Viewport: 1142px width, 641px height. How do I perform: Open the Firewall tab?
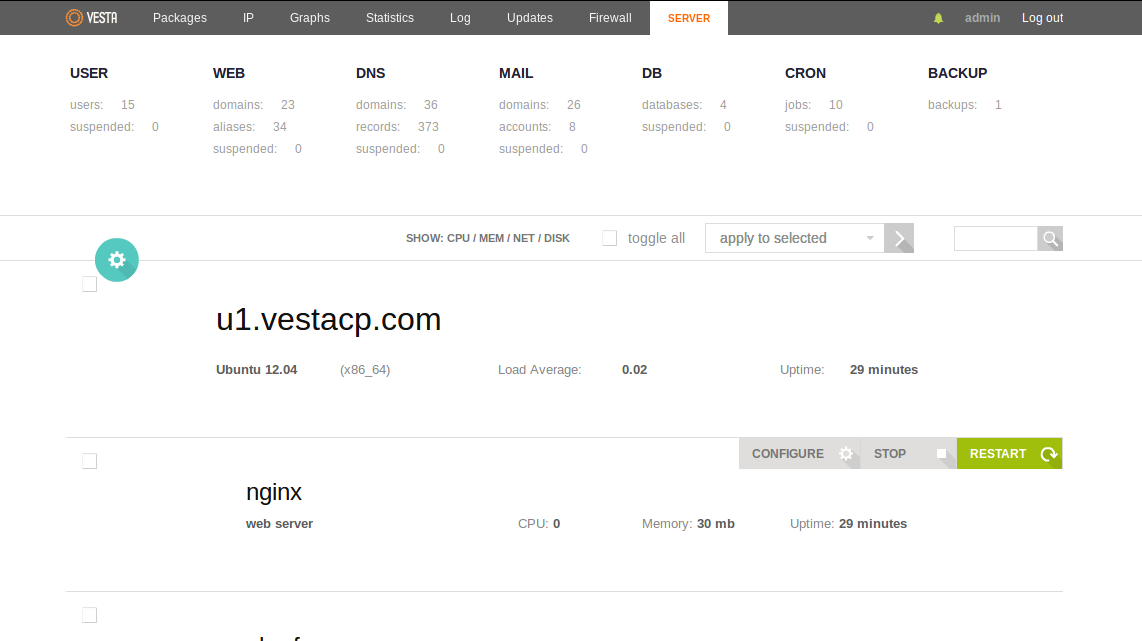[609, 18]
